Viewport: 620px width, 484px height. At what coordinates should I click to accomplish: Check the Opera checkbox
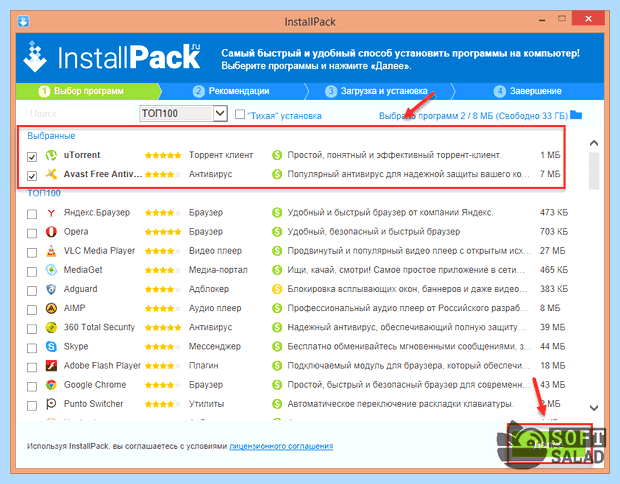click(x=32, y=233)
